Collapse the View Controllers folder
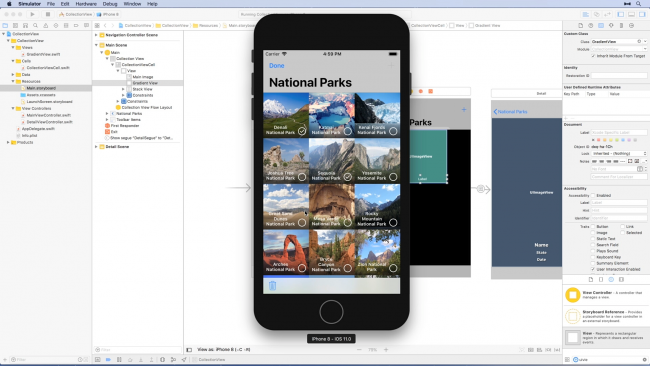The width and height of the screenshot is (650, 366). 13,108
